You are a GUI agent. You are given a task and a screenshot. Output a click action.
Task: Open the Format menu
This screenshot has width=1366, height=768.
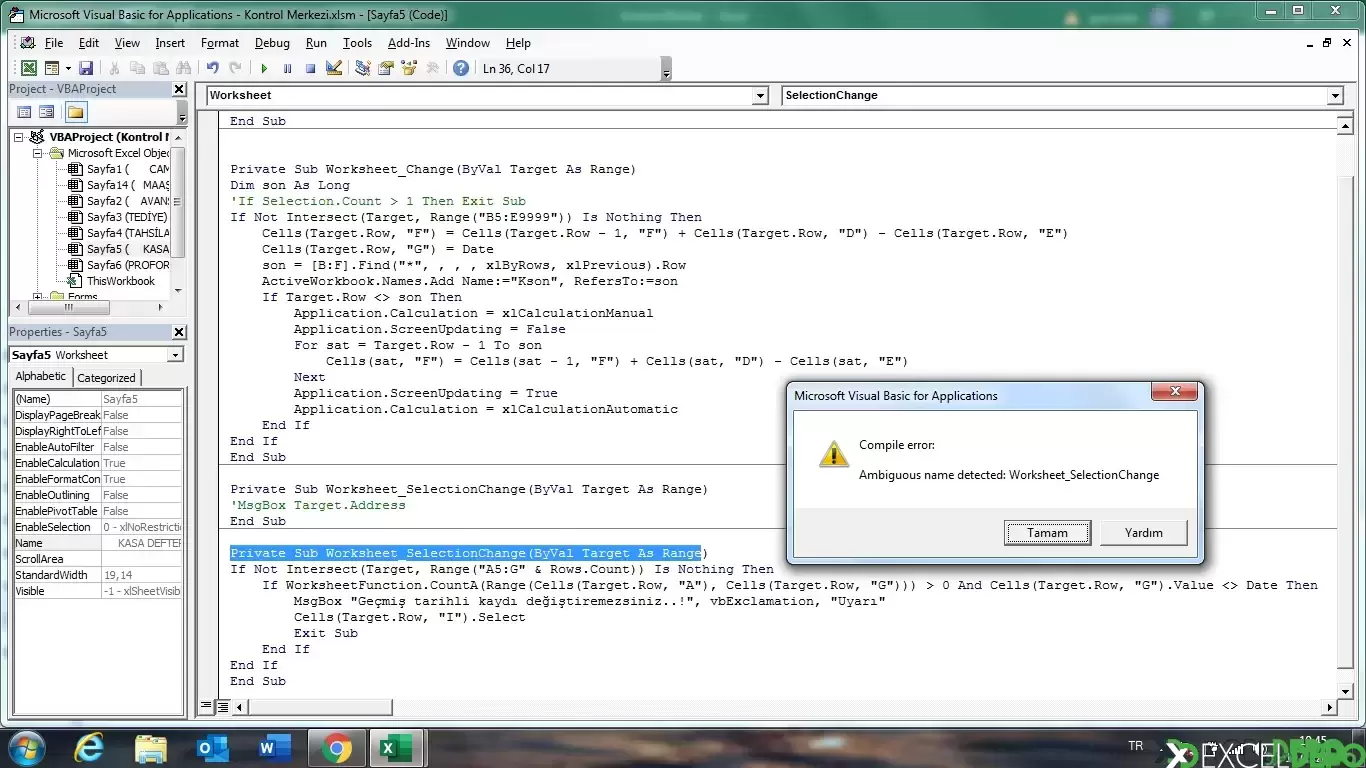(220, 43)
